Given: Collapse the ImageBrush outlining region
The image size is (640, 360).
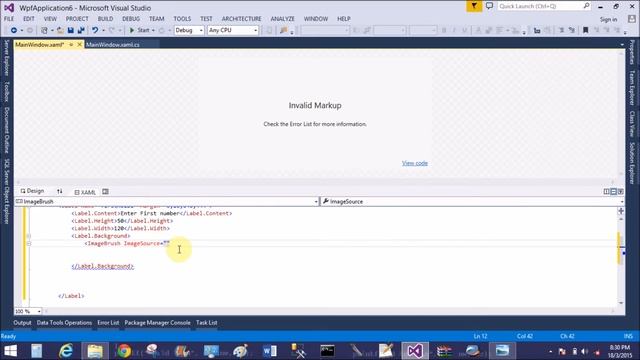Looking at the screenshot, I should (29, 244).
